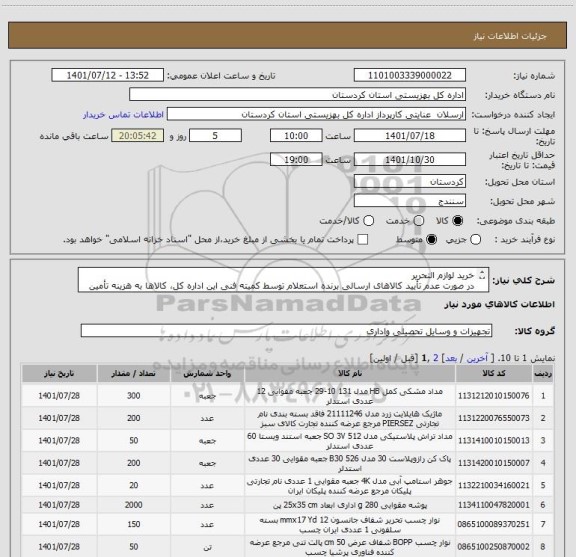Click the بعد pagination link
Screen dimensions: 576x557
[x=451, y=358]
